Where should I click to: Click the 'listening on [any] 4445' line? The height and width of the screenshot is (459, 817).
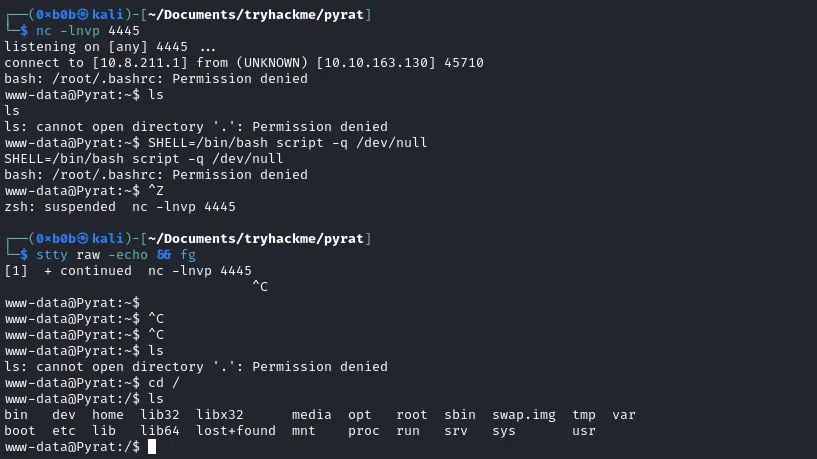pyautogui.click(x=110, y=47)
